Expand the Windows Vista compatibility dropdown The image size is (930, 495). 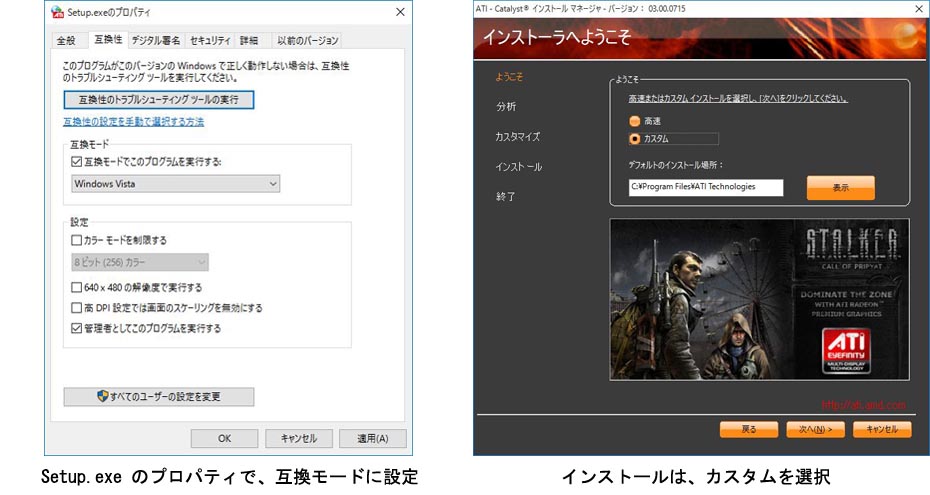click(176, 184)
